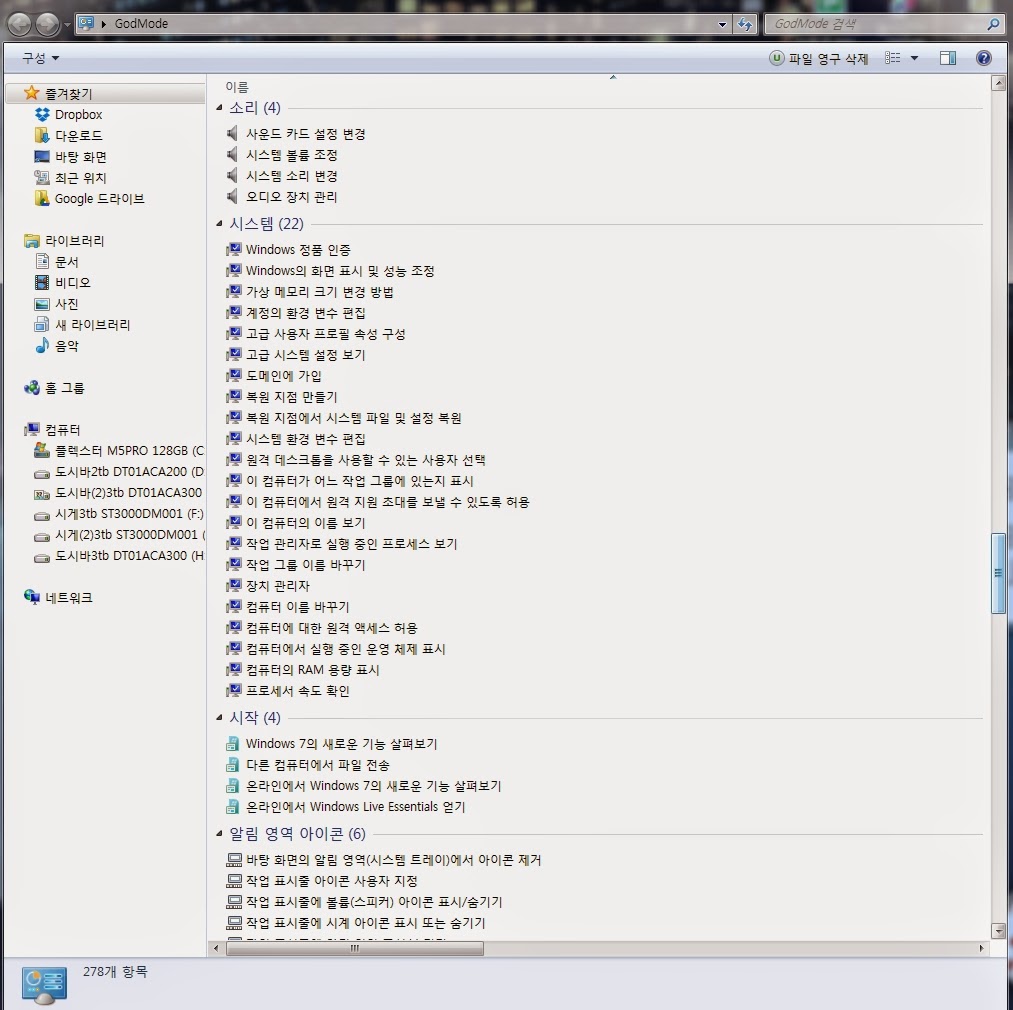This screenshot has height=1010, width=1013.
Task: Open 시스템 소리 변경
Action: point(291,176)
